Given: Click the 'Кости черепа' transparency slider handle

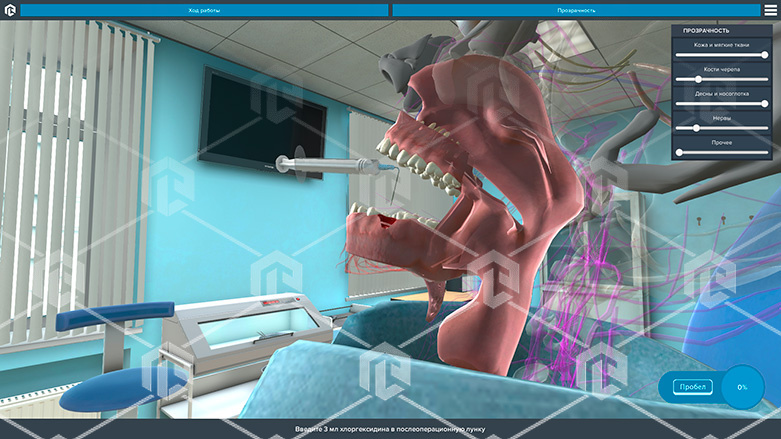Looking at the screenshot, I should [699, 79].
